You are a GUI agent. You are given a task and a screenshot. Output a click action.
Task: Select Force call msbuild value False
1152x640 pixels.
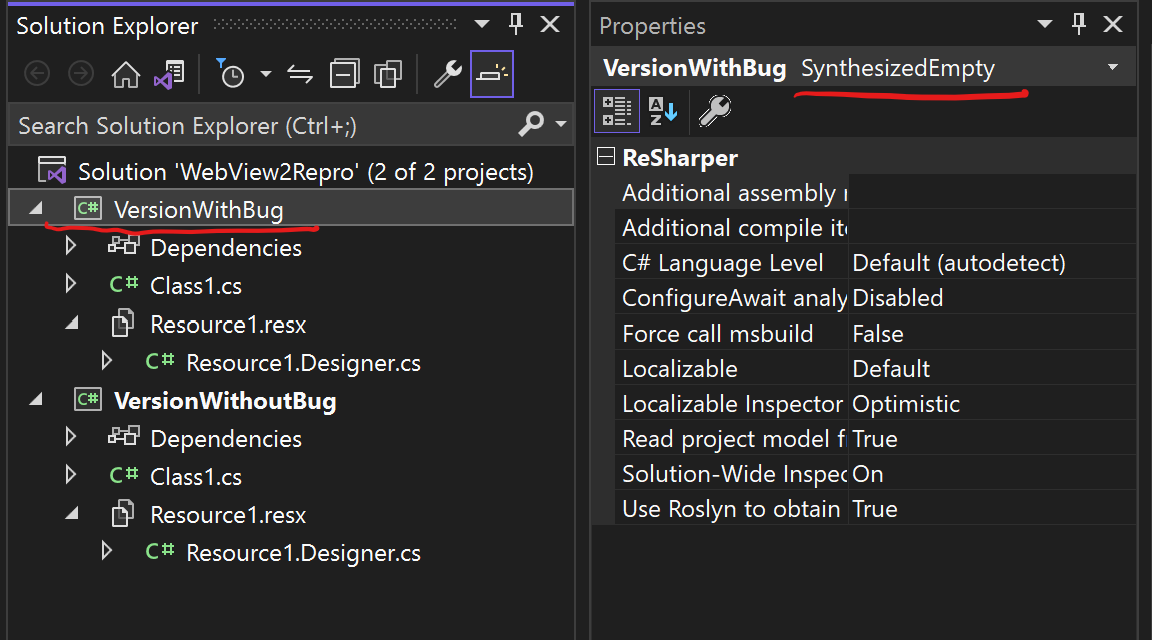coord(992,334)
